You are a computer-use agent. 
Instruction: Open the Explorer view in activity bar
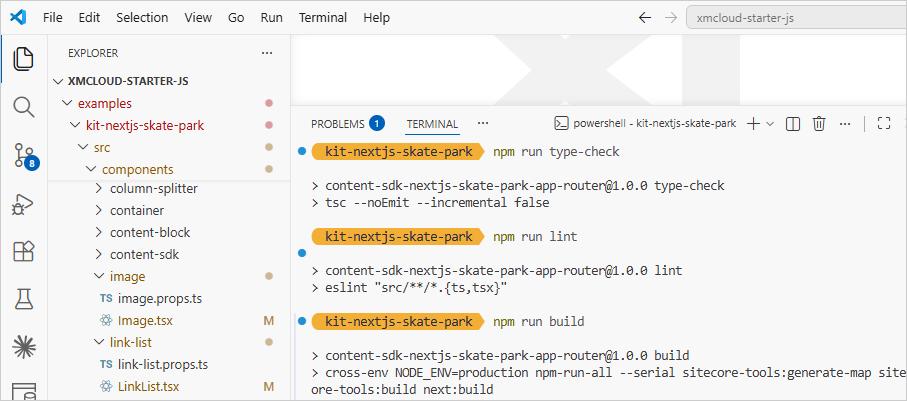pyautogui.click(x=24, y=58)
